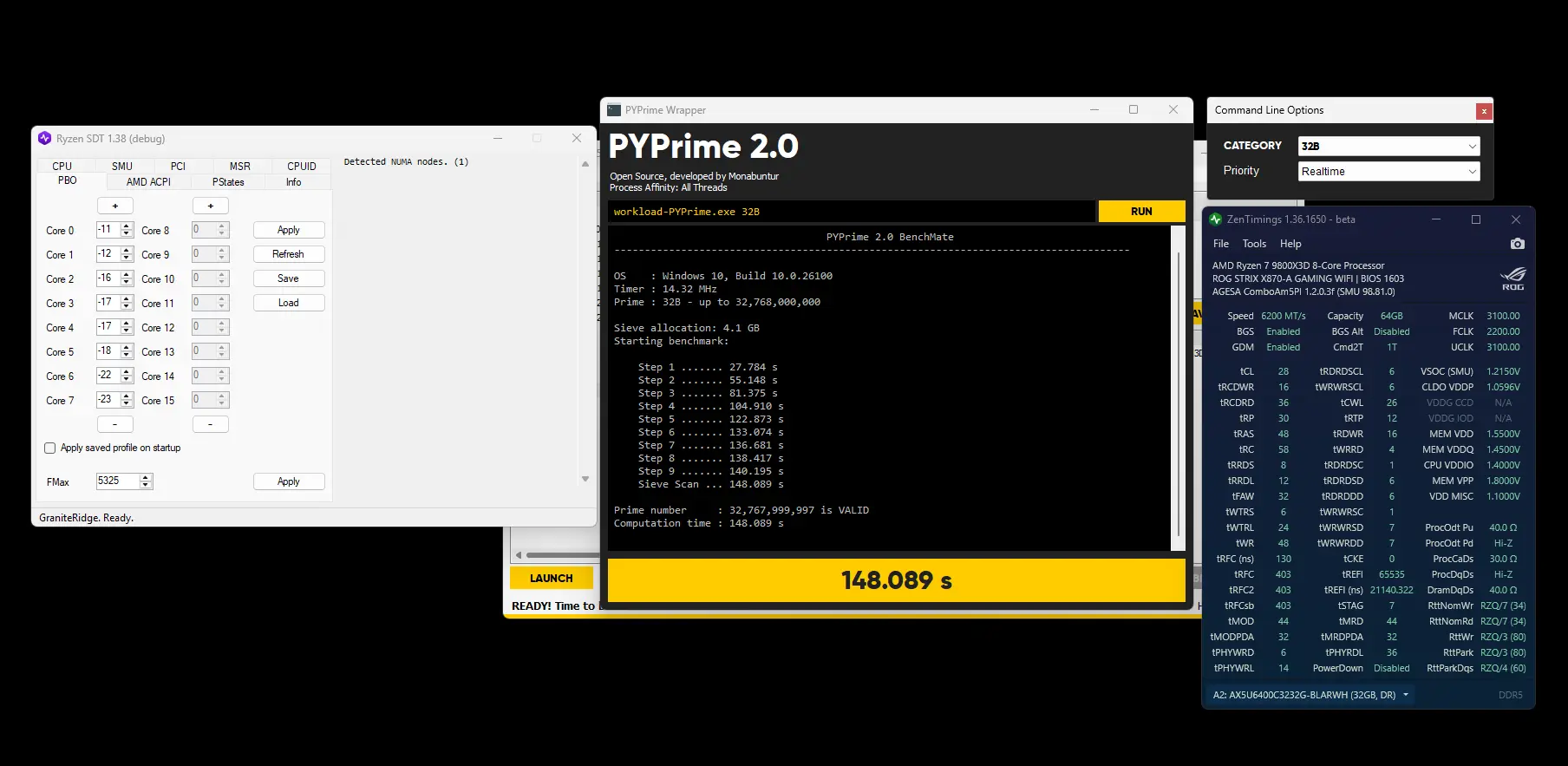
Task: Close the Command Line Options dialog
Action: (x=1484, y=111)
